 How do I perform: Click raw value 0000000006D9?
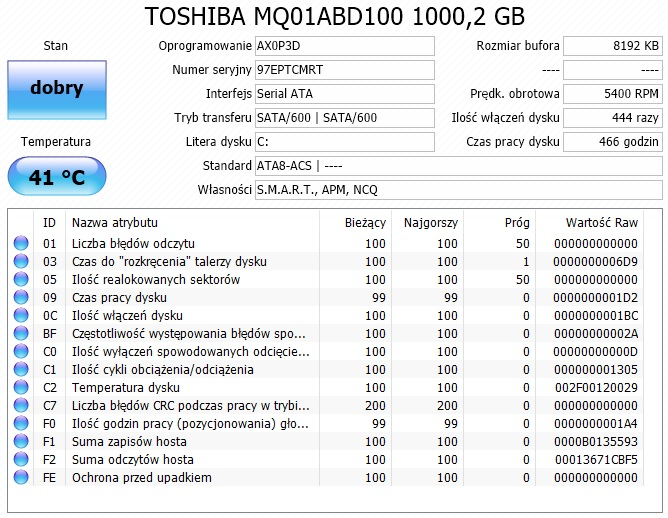click(596, 262)
